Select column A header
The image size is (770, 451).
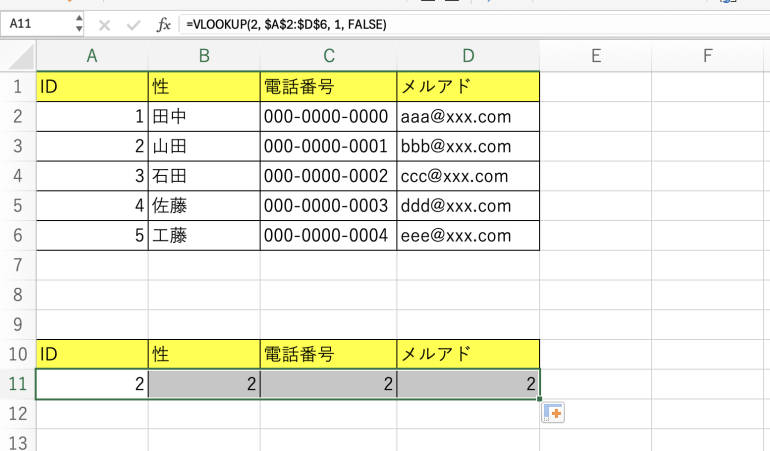tap(92, 56)
